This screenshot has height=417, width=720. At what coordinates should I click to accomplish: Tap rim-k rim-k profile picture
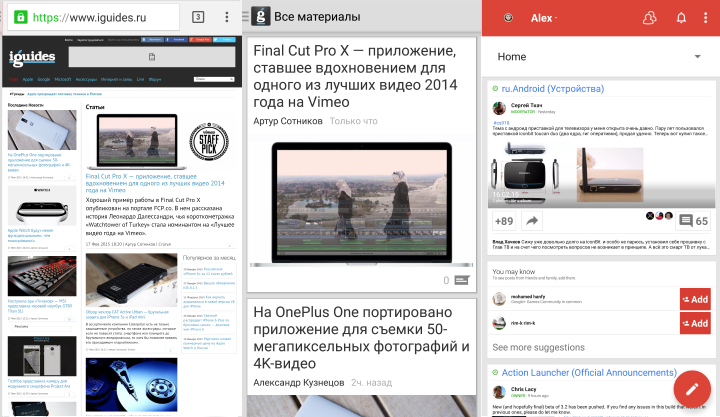(499, 323)
